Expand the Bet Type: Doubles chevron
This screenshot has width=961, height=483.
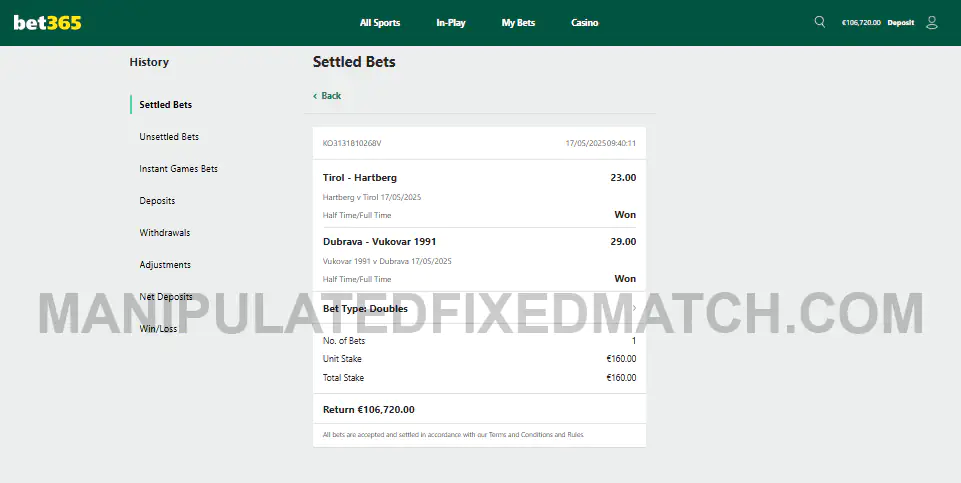634,308
